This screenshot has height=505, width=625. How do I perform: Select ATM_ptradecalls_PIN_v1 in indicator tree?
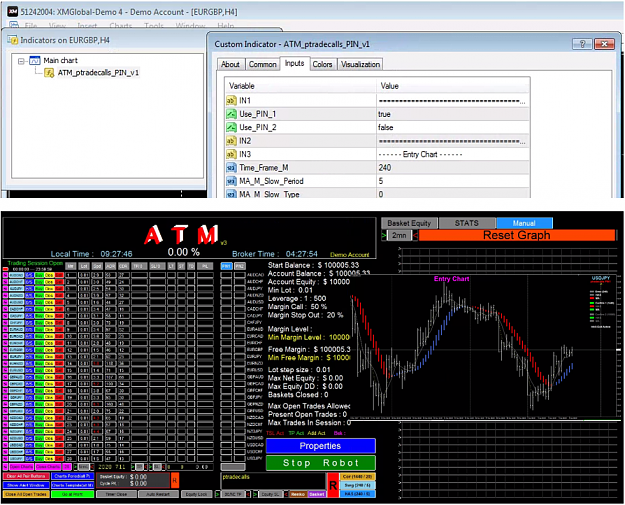pos(98,73)
